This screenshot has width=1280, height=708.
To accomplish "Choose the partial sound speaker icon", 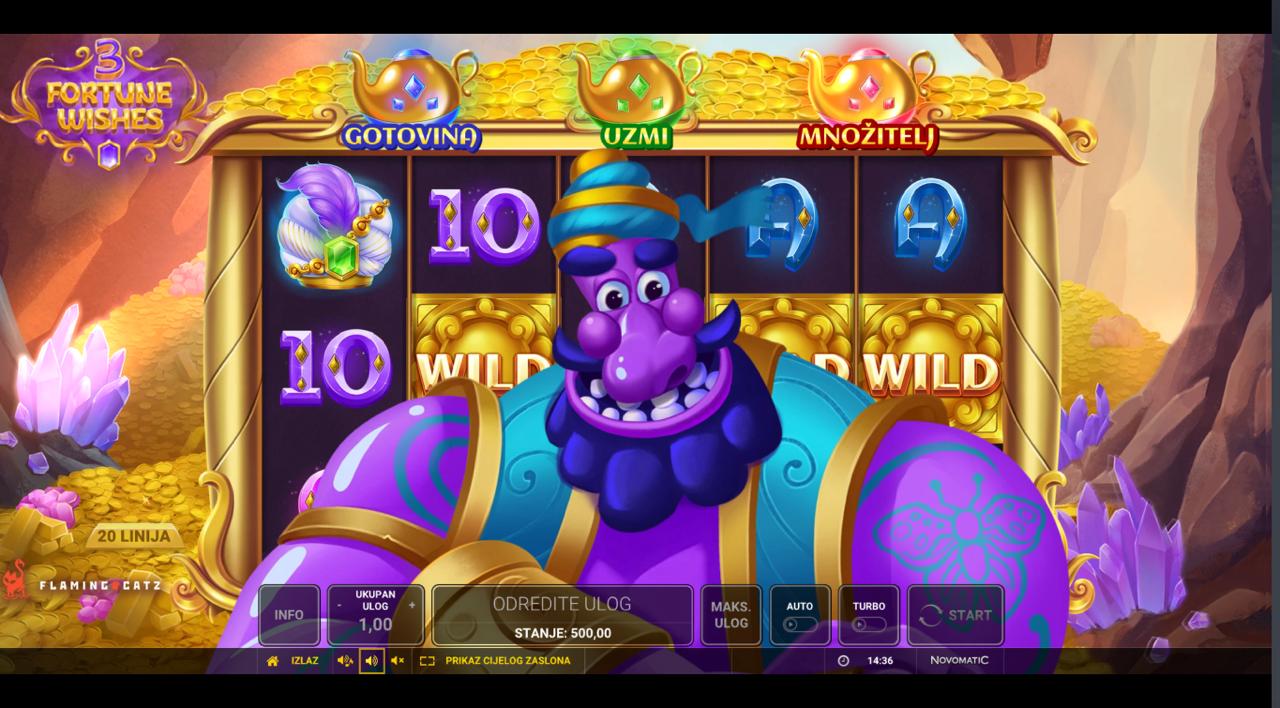I will 345,661.
